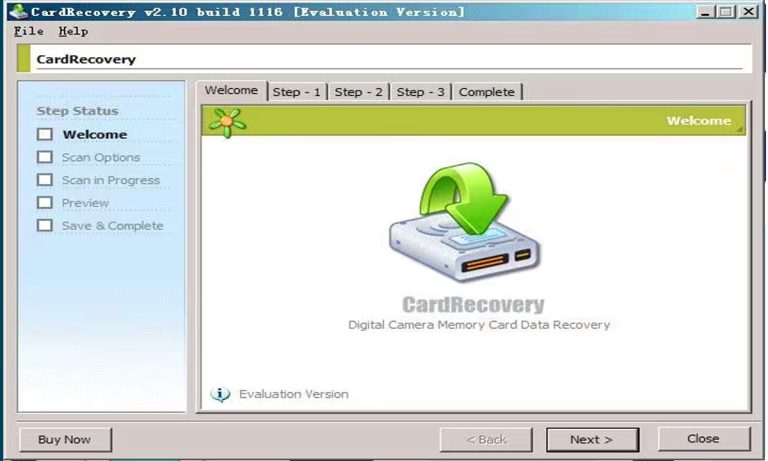Click the 'Save & Complete' step label

113,226
